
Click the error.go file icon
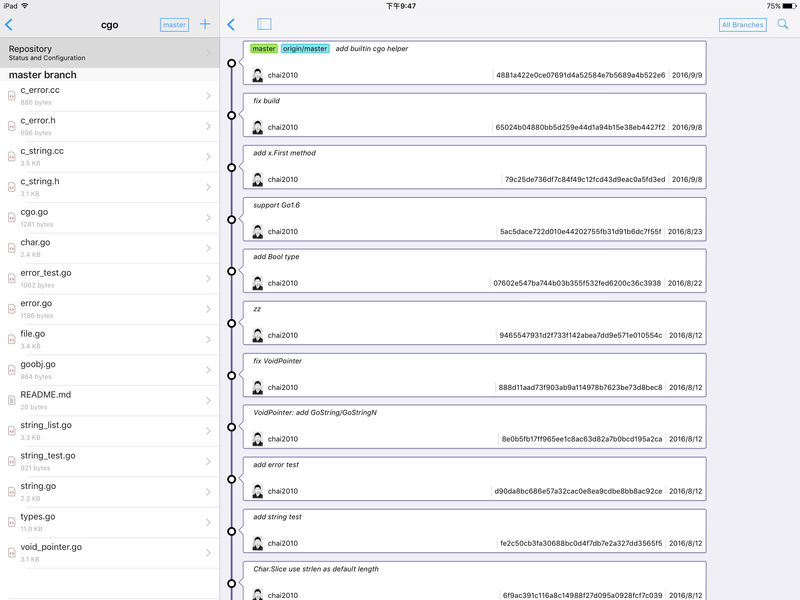coord(11,309)
